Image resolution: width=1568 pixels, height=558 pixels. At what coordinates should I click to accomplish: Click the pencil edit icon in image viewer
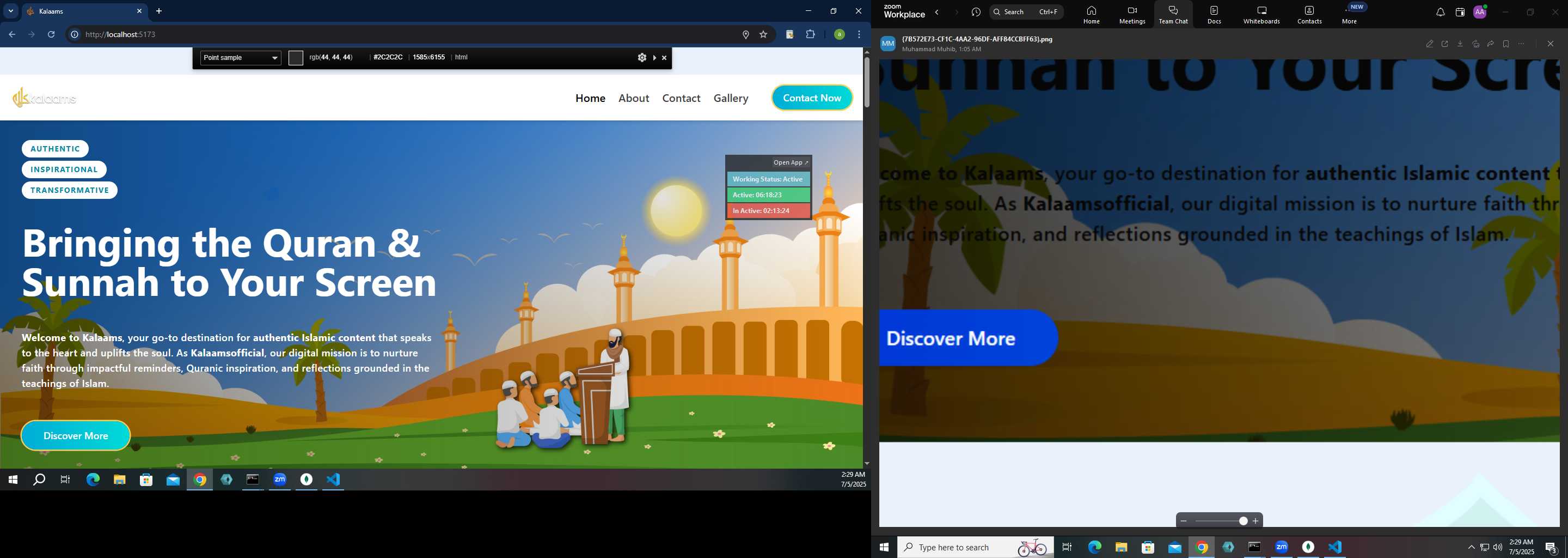[x=1430, y=44]
